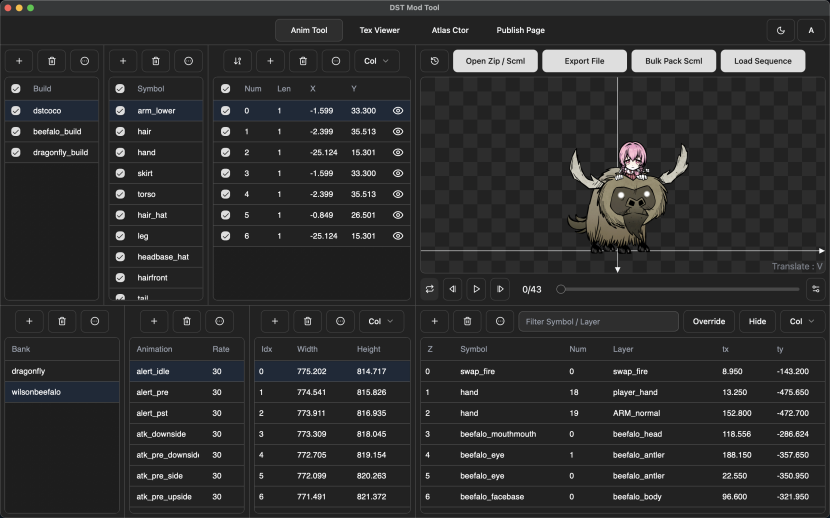Toggle dark mode with the moon icon
The width and height of the screenshot is (830, 518).
coord(781,30)
